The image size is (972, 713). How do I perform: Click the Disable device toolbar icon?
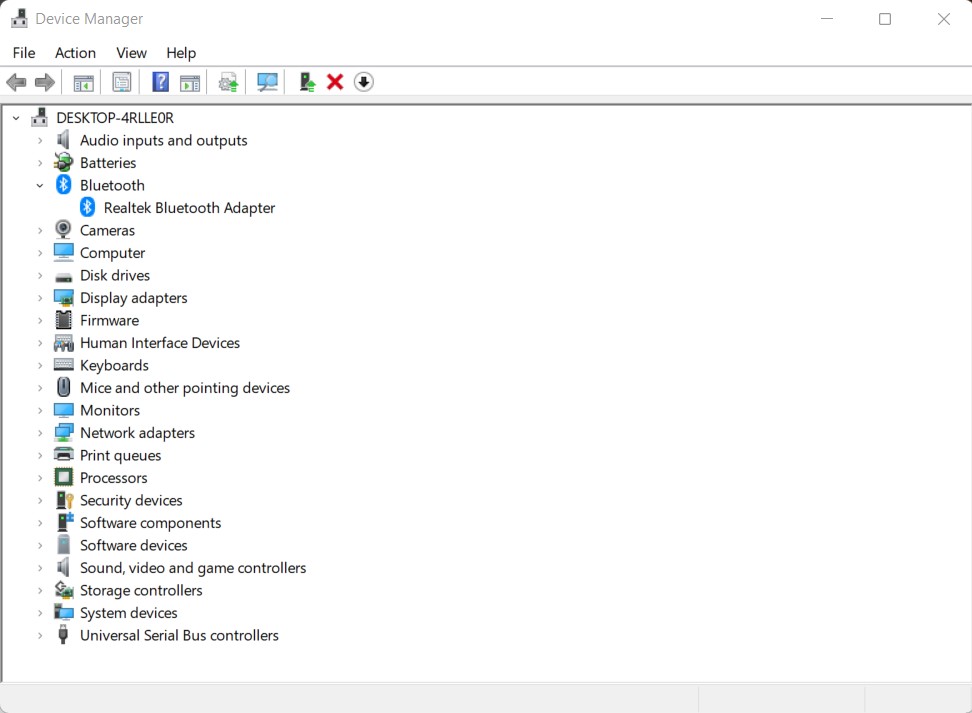pos(363,81)
